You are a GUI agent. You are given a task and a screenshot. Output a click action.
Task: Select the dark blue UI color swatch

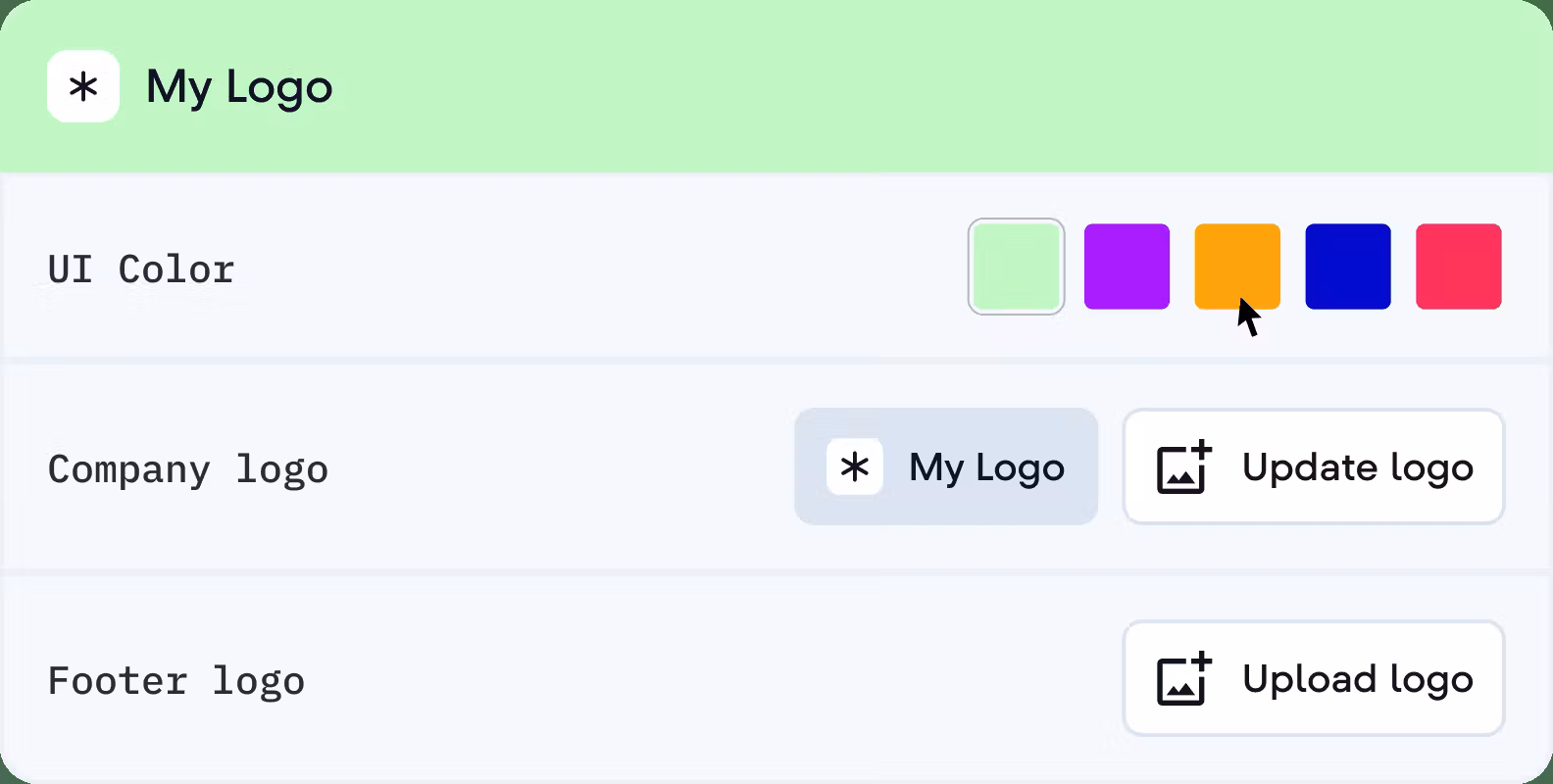(x=1348, y=267)
